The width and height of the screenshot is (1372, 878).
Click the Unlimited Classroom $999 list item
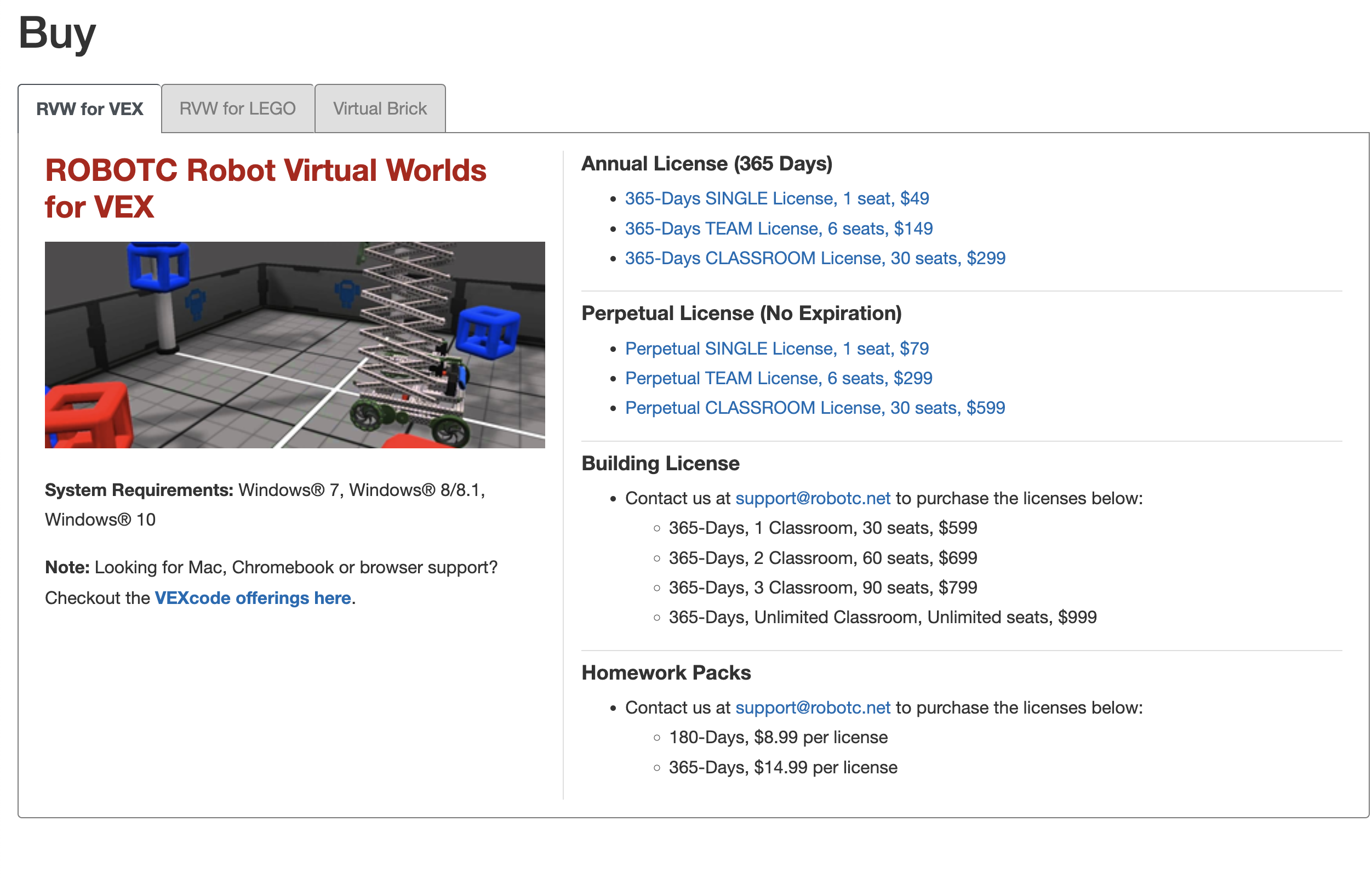[882, 617]
